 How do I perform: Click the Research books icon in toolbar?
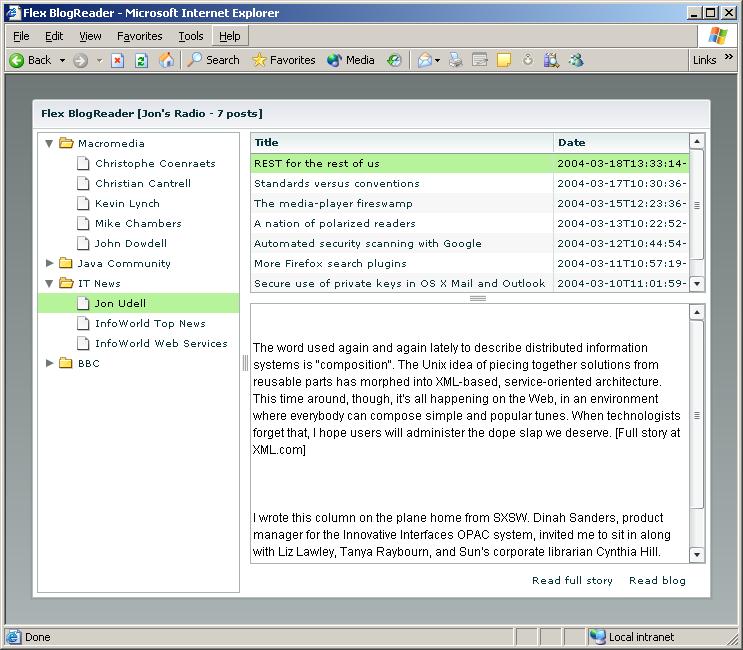[x=551, y=60]
